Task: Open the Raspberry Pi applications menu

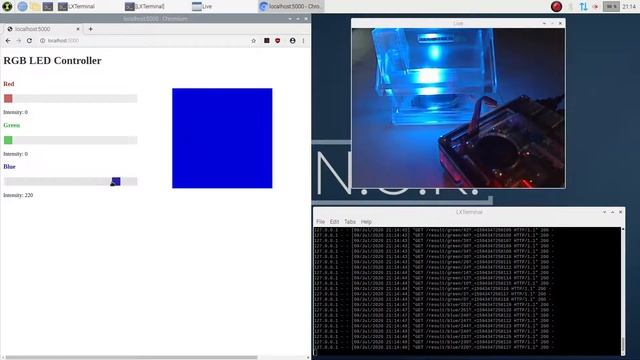Action: tap(7, 6)
